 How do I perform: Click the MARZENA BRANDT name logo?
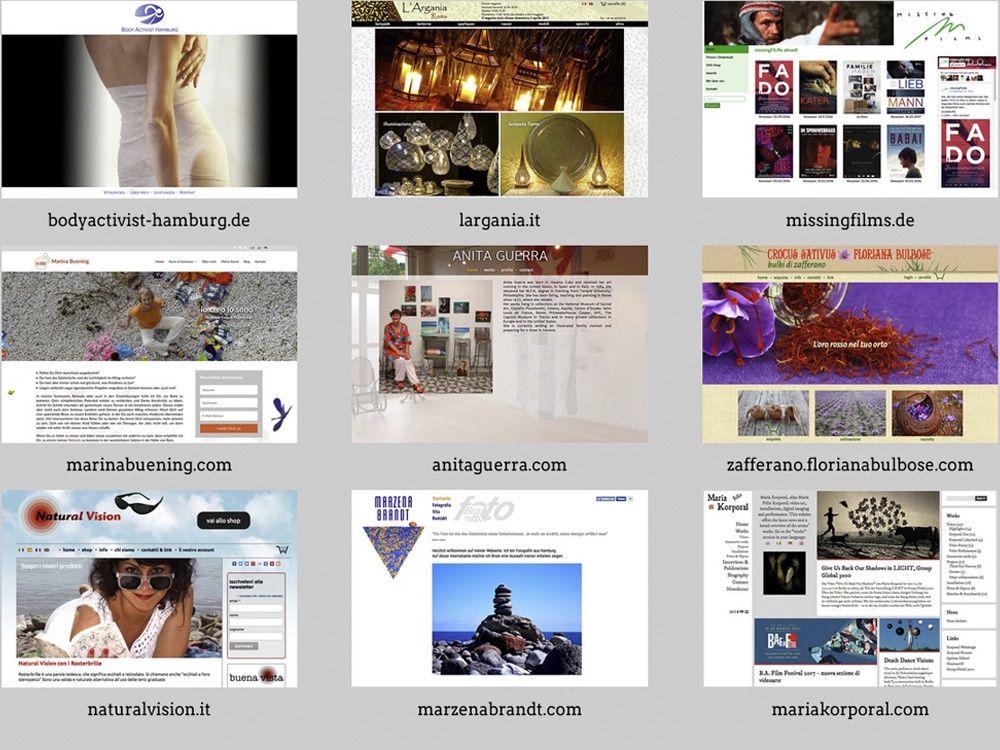coord(393,508)
